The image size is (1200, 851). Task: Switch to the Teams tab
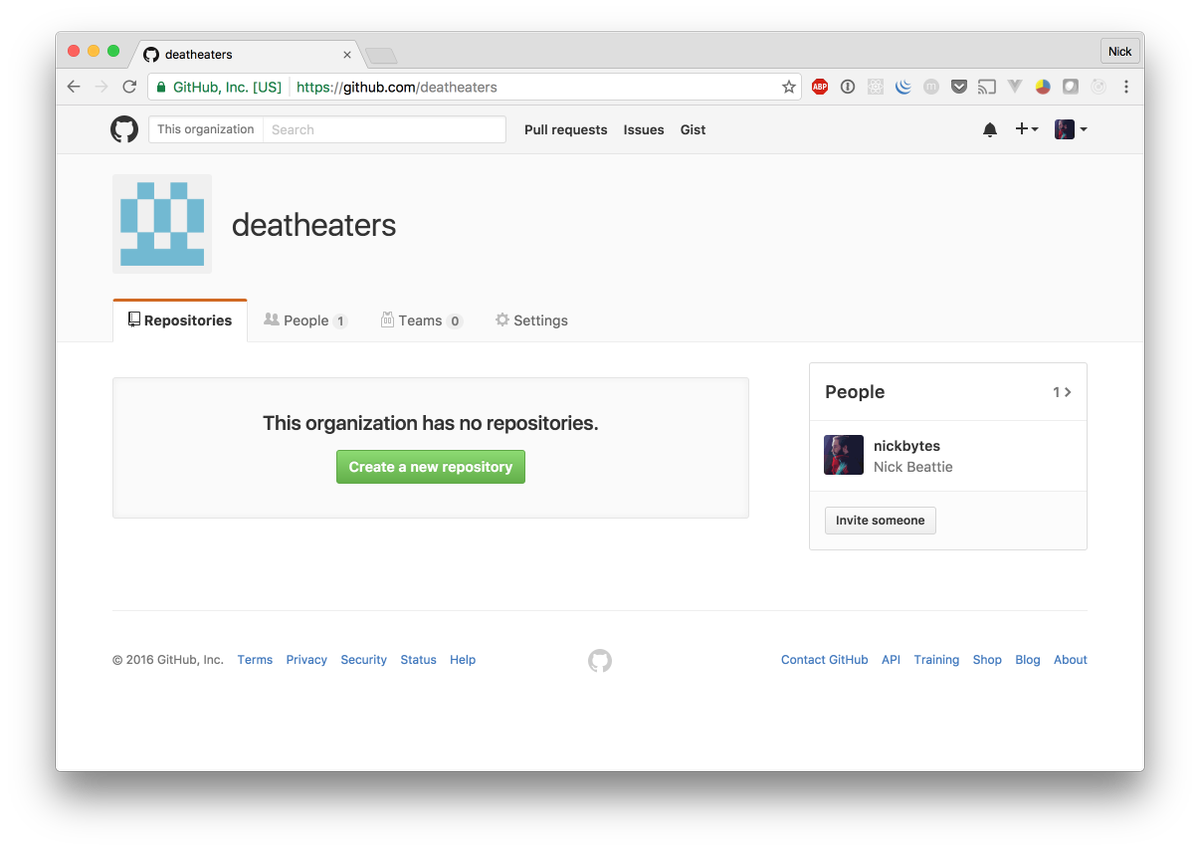[421, 320]
